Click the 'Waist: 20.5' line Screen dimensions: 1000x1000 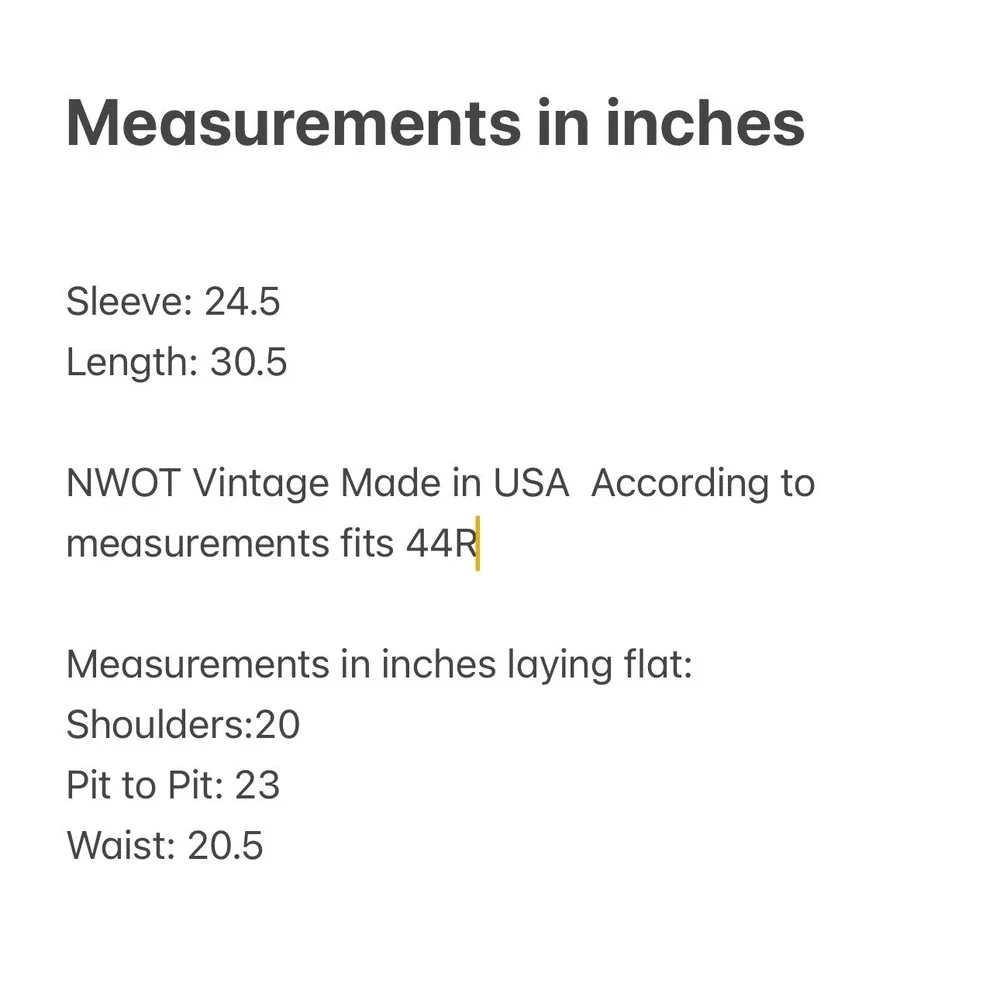[165, 846]
